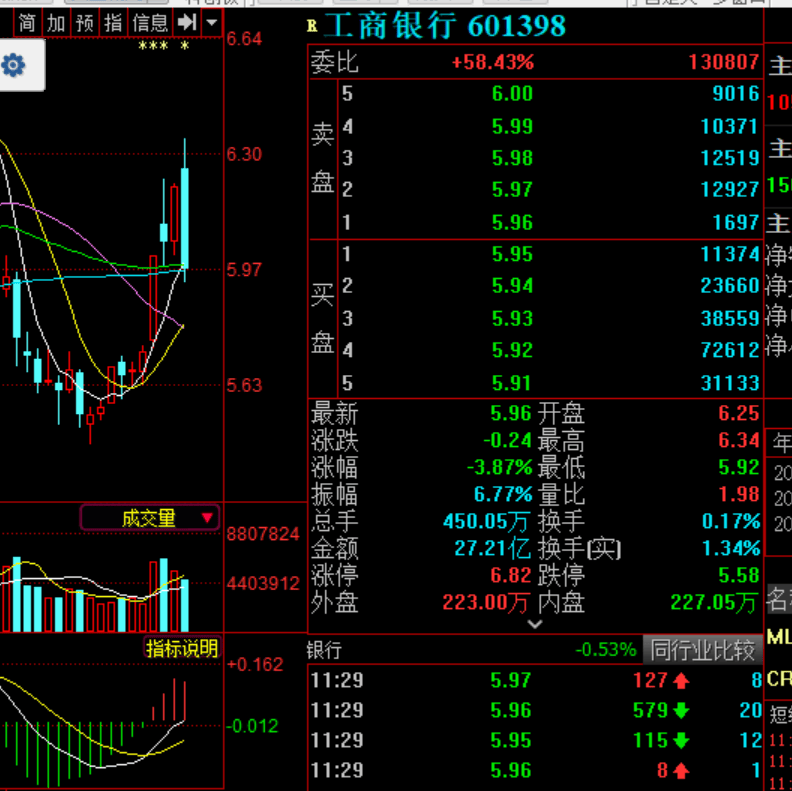Toggle the 简 chart mode button

click(27, 22)
